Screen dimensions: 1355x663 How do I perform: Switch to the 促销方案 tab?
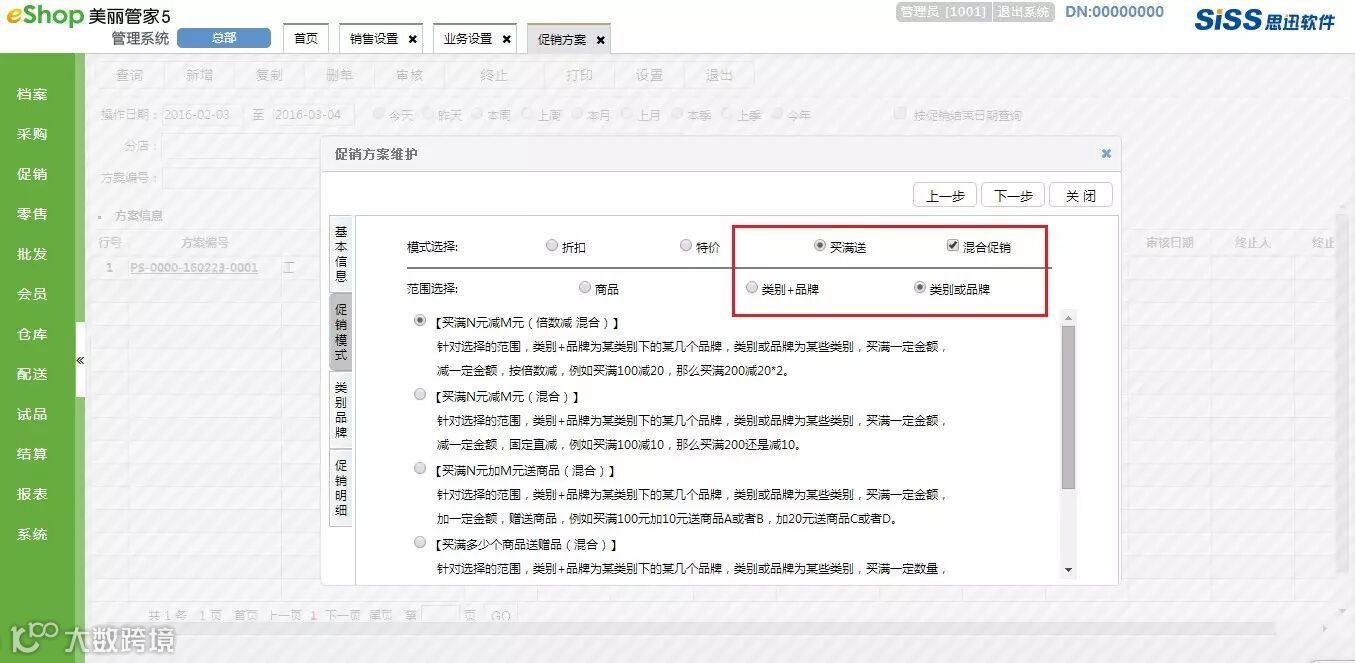(x=562, y=40)
